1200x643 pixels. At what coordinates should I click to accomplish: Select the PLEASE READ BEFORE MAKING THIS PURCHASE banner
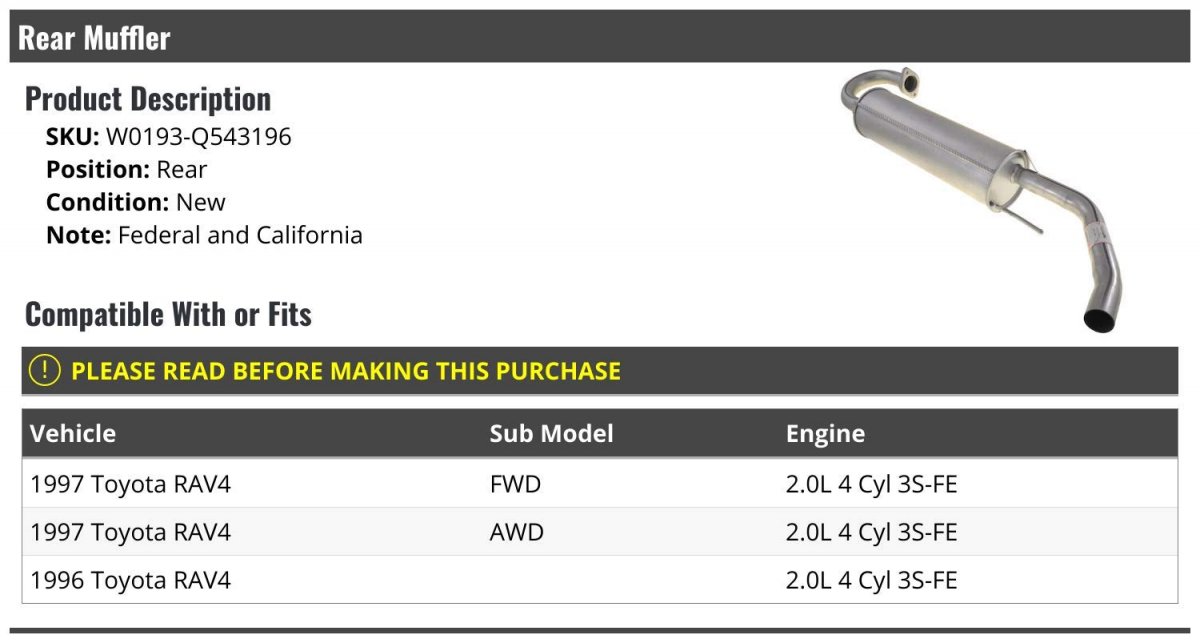click(600, 371)
